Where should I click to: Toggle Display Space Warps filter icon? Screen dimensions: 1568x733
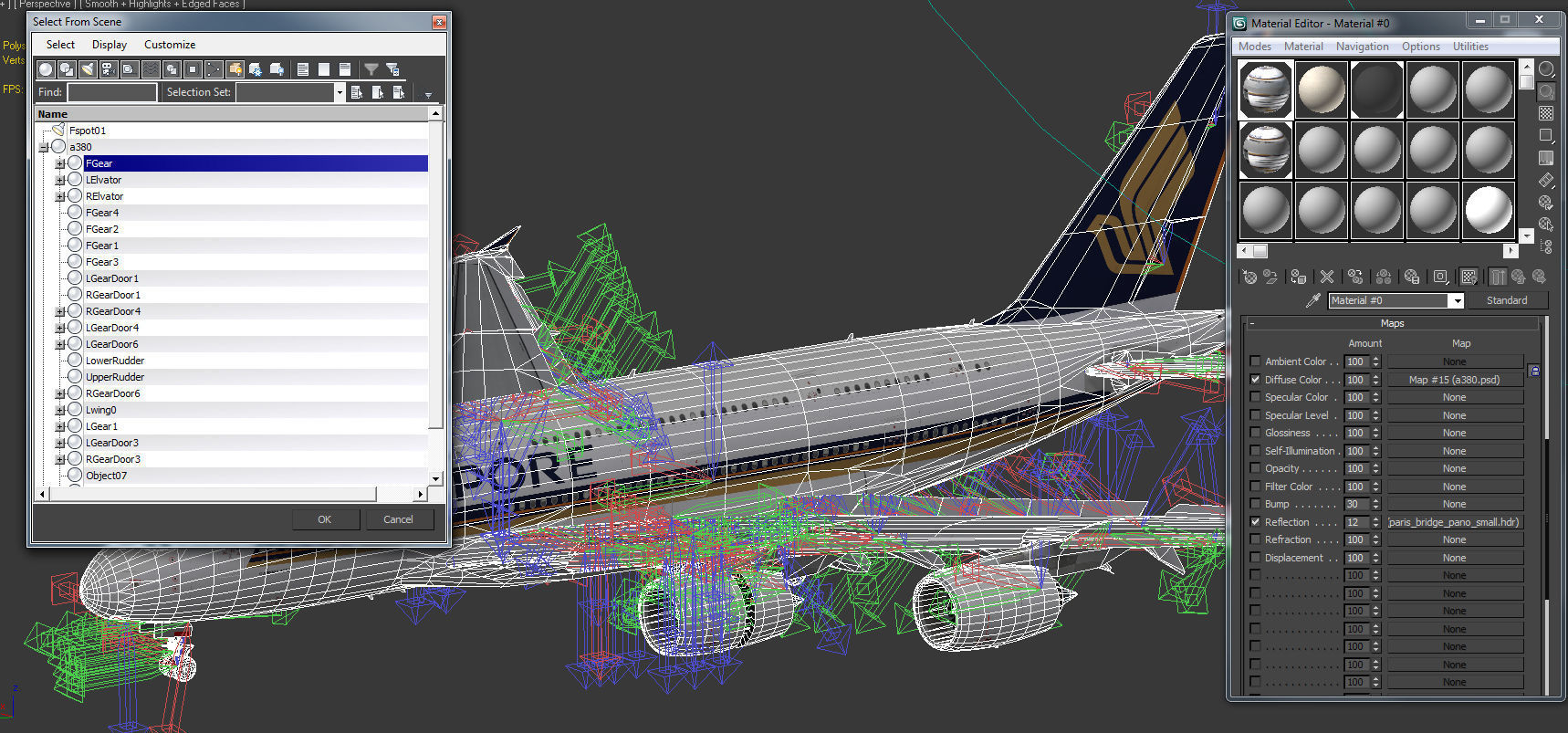coord(151,69)
